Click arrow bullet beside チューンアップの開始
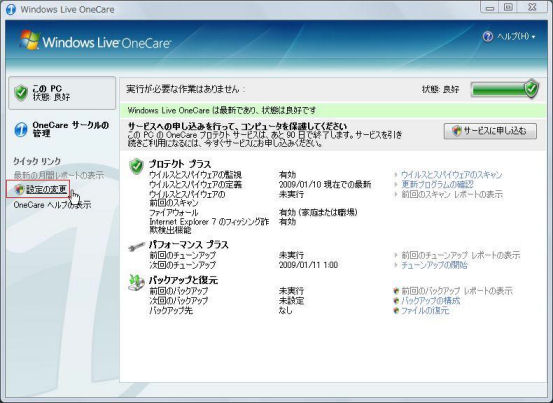The width and height of the screenshot is (553, 403). [x=396, y=265]
